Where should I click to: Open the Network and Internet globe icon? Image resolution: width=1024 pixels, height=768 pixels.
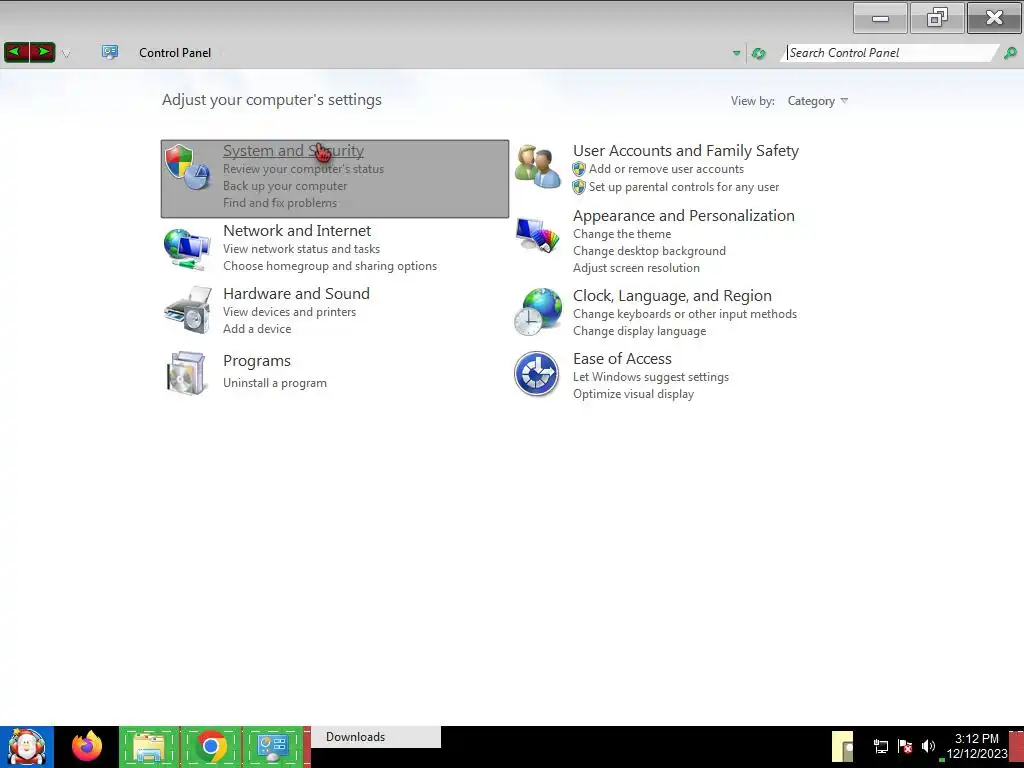pos(187,248)
